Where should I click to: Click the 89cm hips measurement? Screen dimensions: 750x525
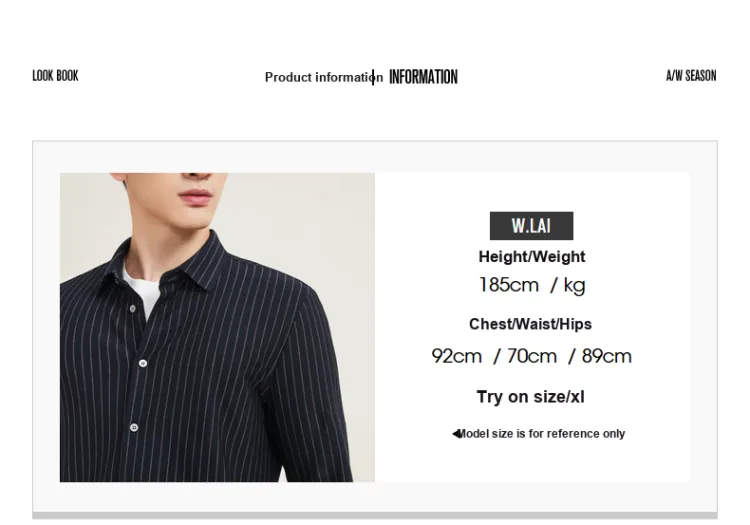pyautogui.click(x=607, y=356)
